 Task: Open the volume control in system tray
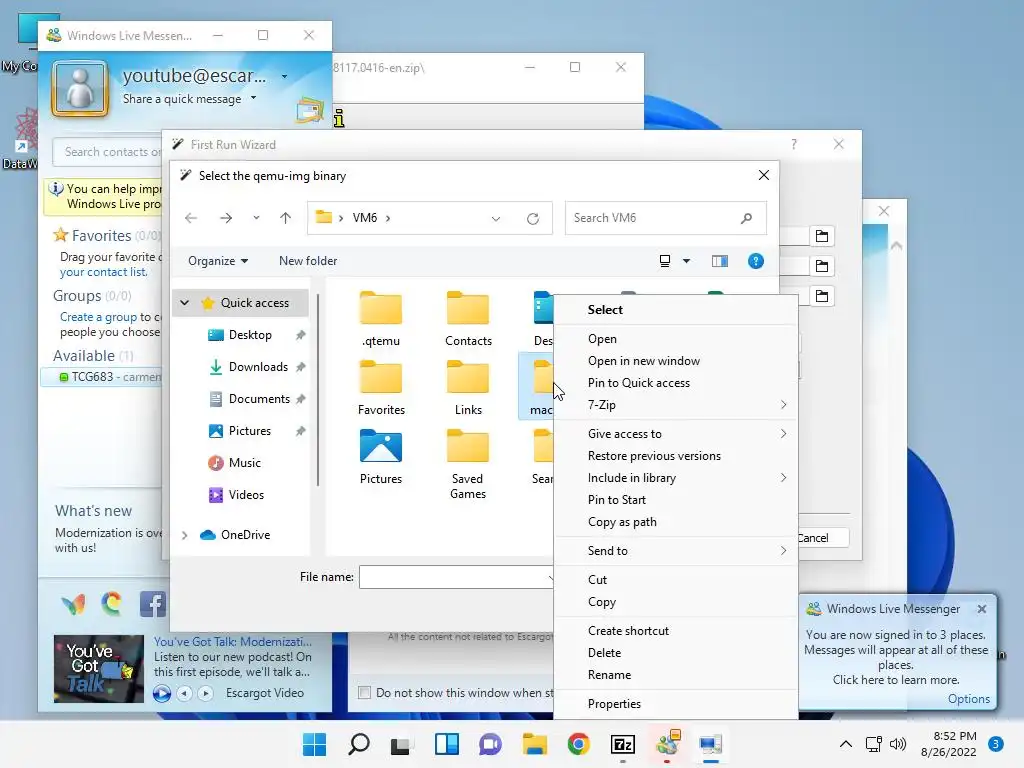pos(898,744)
